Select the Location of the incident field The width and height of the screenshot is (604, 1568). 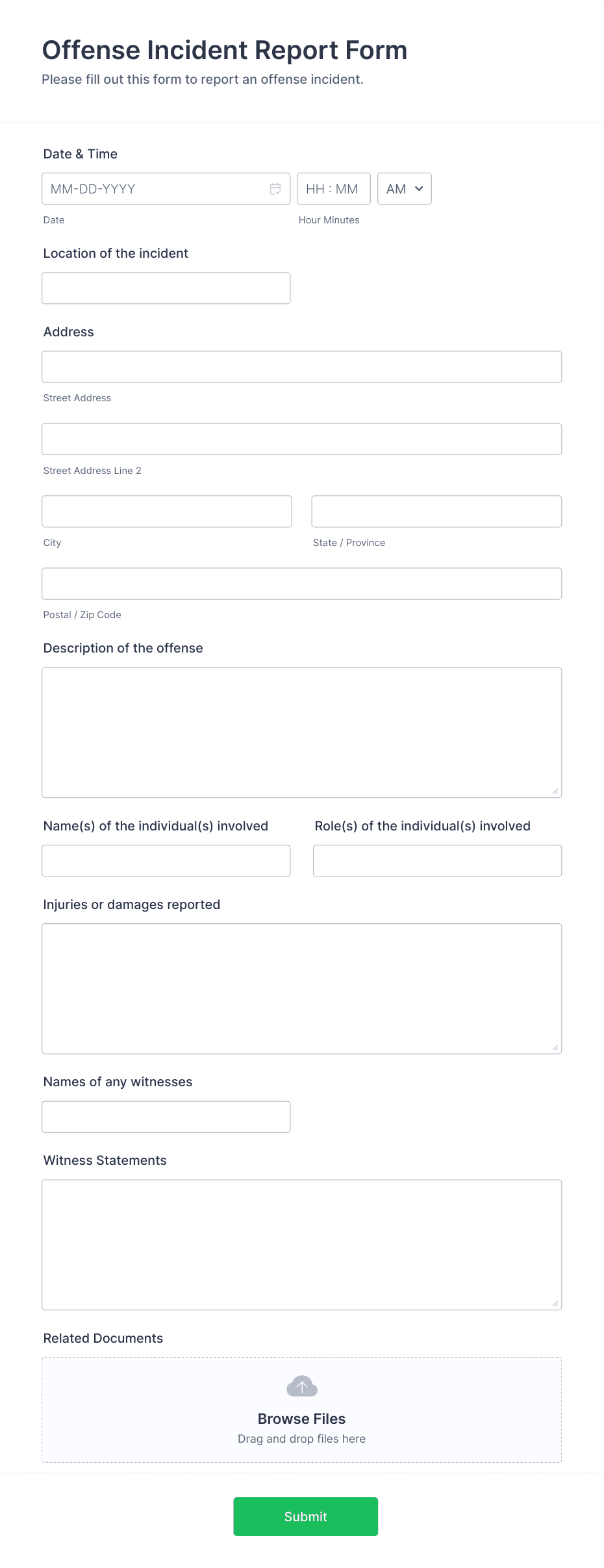coord(166,288)
